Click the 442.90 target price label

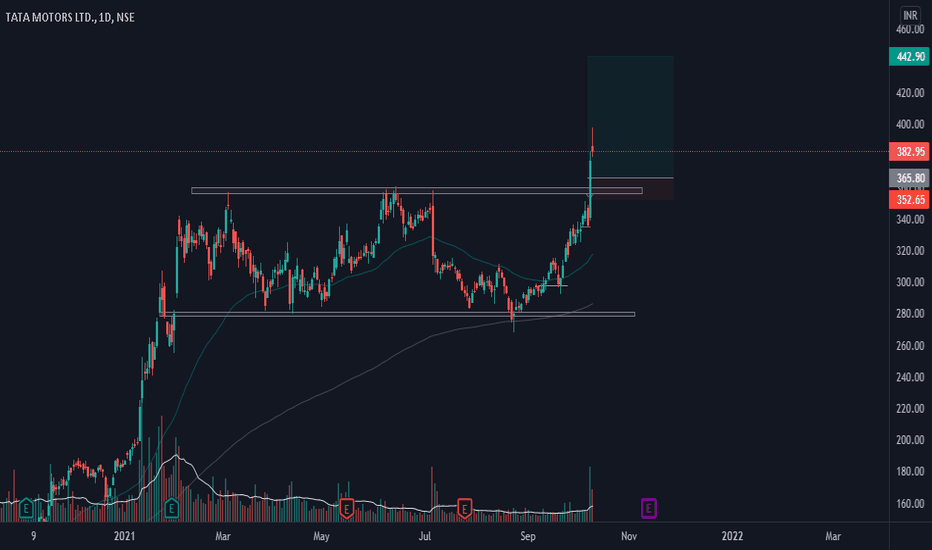pos(909,56)
